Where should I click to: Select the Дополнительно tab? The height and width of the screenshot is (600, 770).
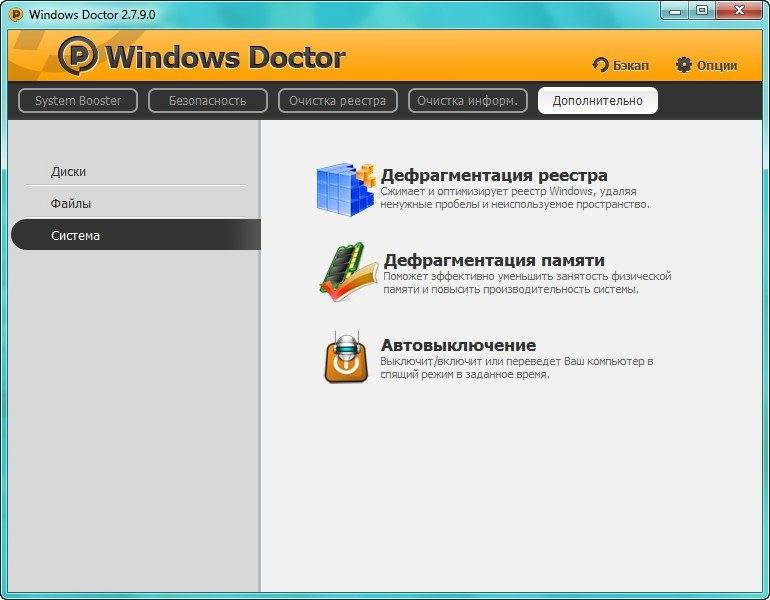598,101
